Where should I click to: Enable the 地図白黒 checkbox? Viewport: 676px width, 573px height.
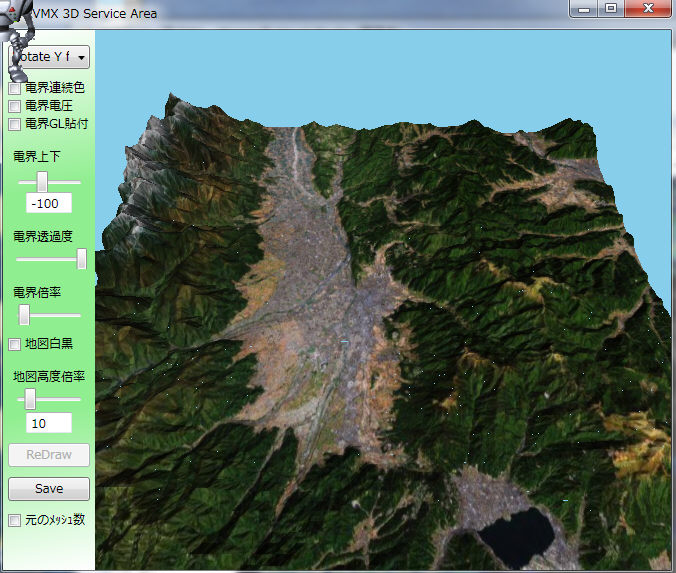click(x=15, y=345)
